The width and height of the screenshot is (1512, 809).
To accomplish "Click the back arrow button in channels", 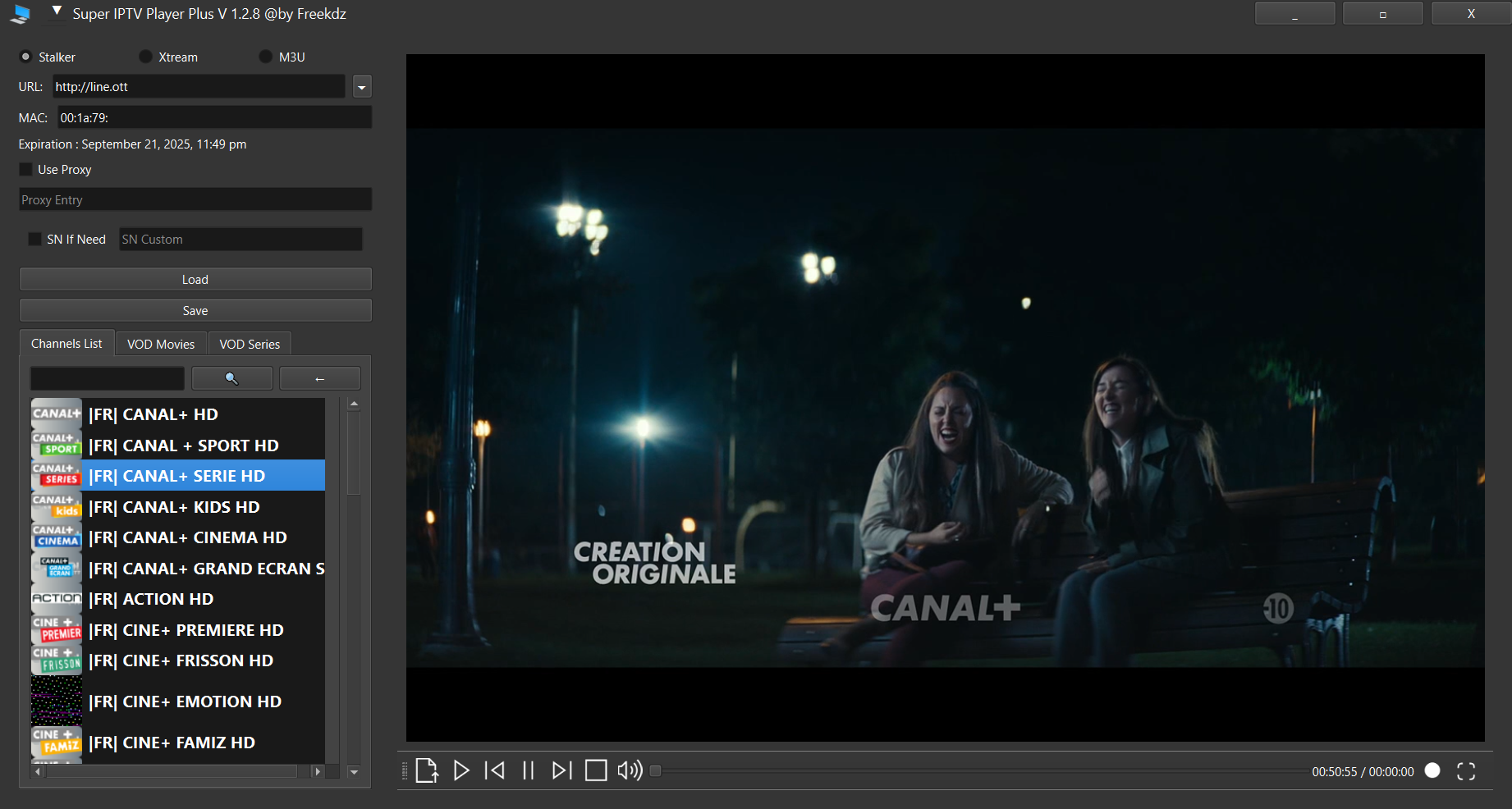I will pyautogui.click(x=320, y=378).
